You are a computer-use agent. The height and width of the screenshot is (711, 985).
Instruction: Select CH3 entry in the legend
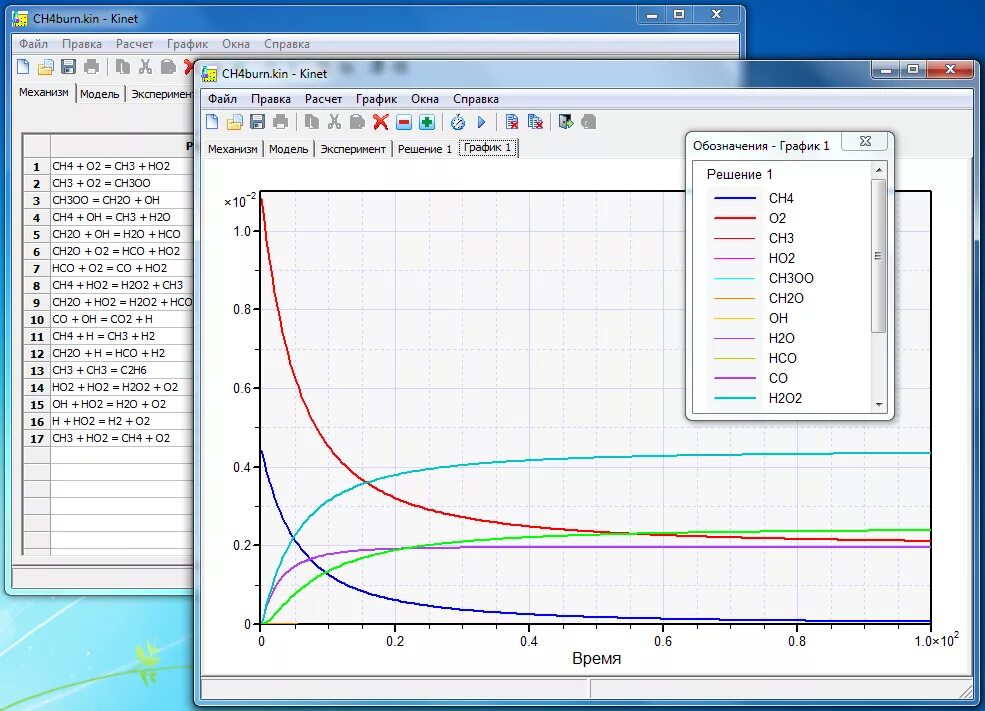(x=781, y=238)
